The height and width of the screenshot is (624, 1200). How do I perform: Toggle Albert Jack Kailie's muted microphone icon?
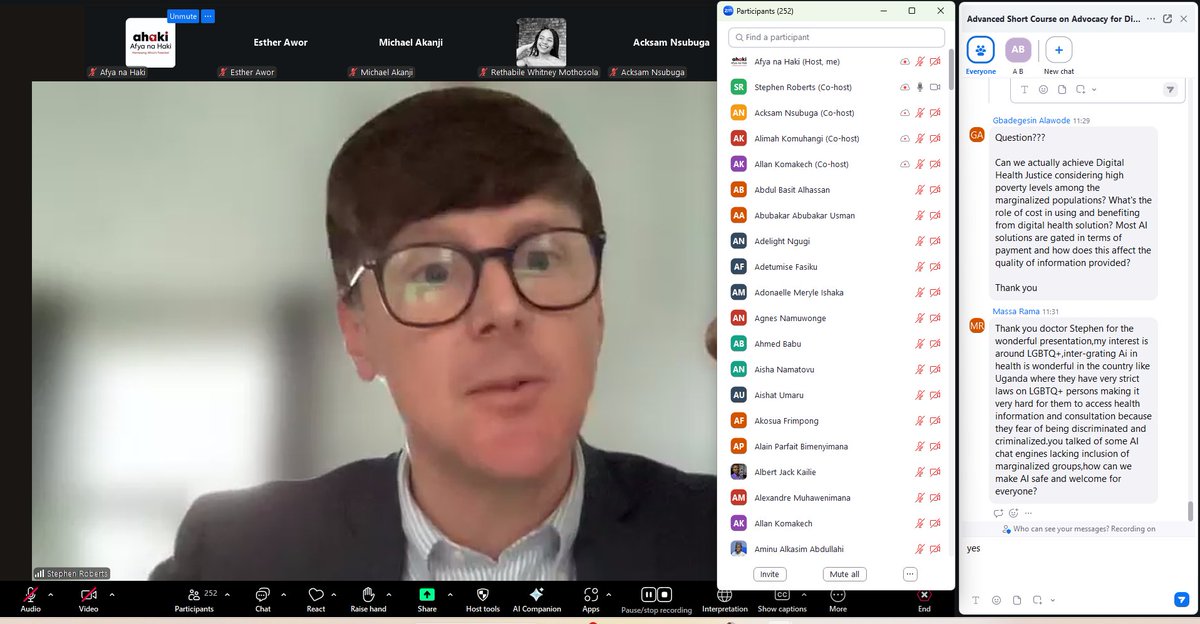[920, 472]
